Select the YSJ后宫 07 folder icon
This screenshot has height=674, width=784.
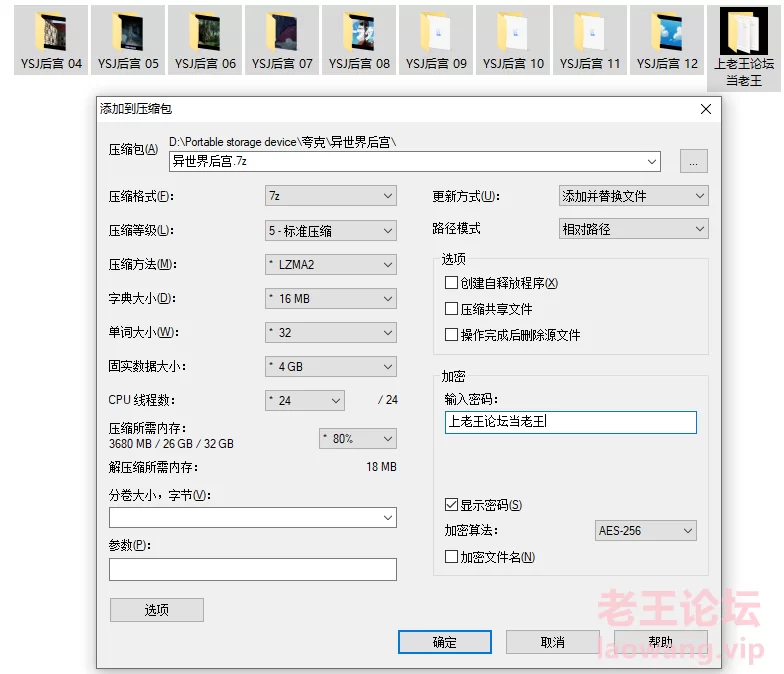pyautogui.click(x=282, y=40)
